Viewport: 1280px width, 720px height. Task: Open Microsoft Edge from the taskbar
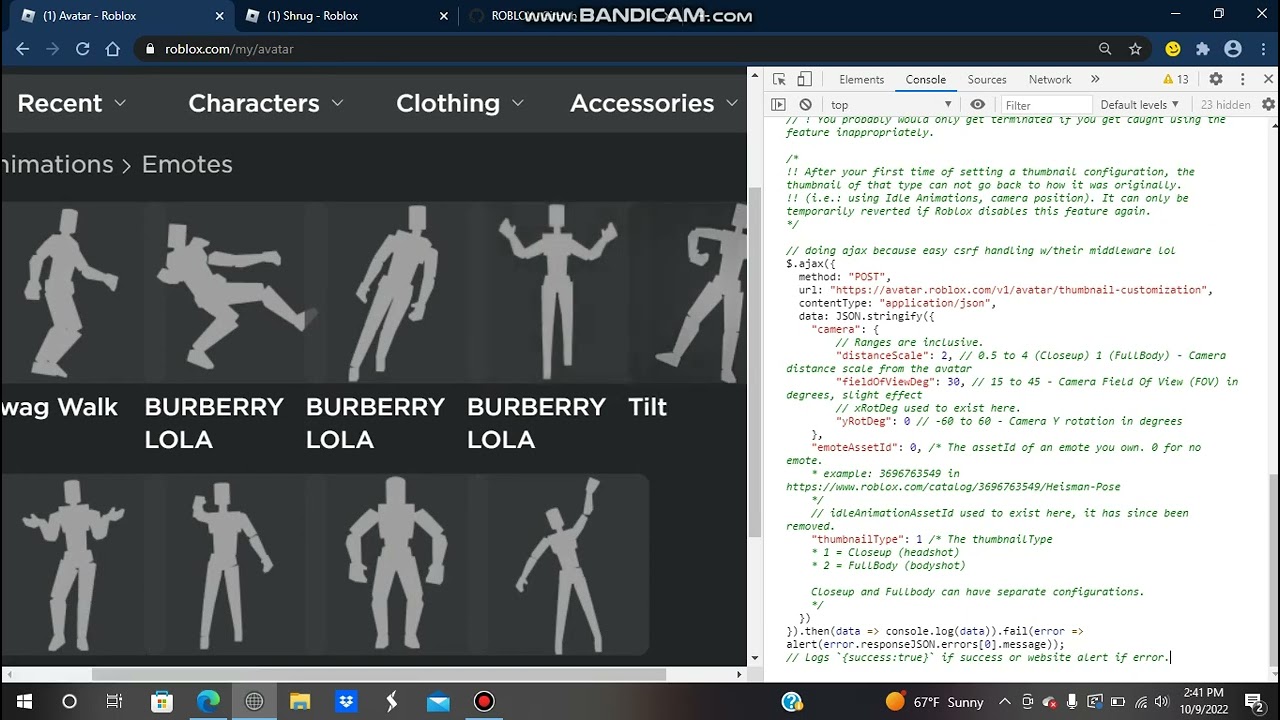coord(208,702)
